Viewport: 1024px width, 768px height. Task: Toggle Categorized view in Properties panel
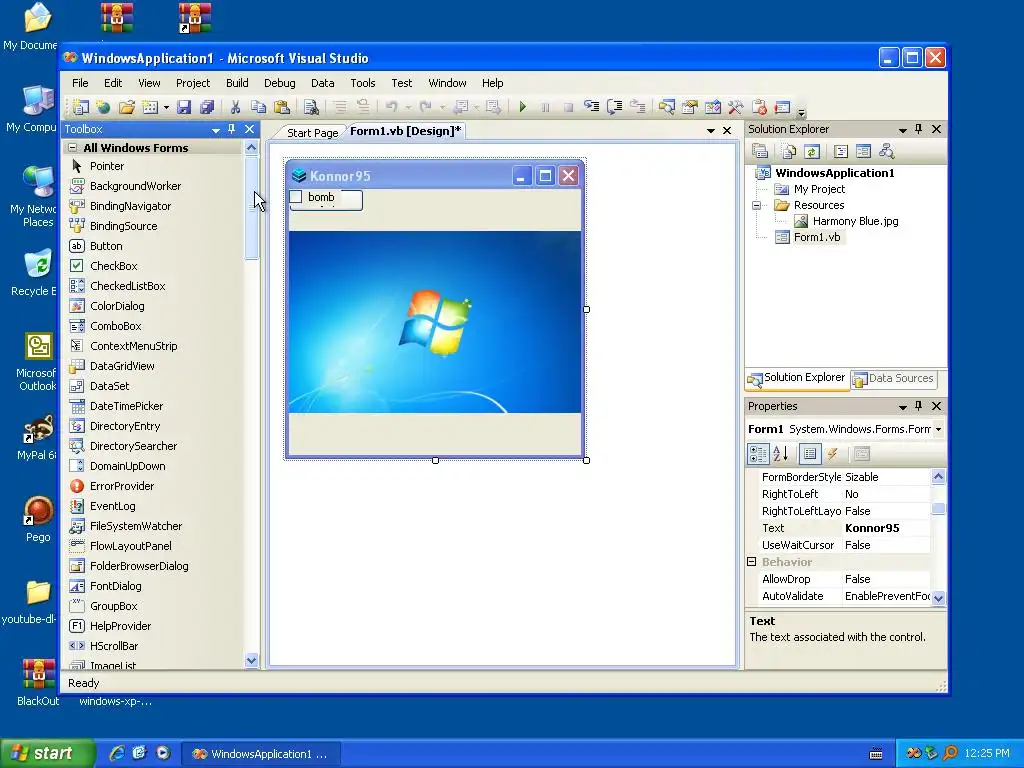[758, 453]
